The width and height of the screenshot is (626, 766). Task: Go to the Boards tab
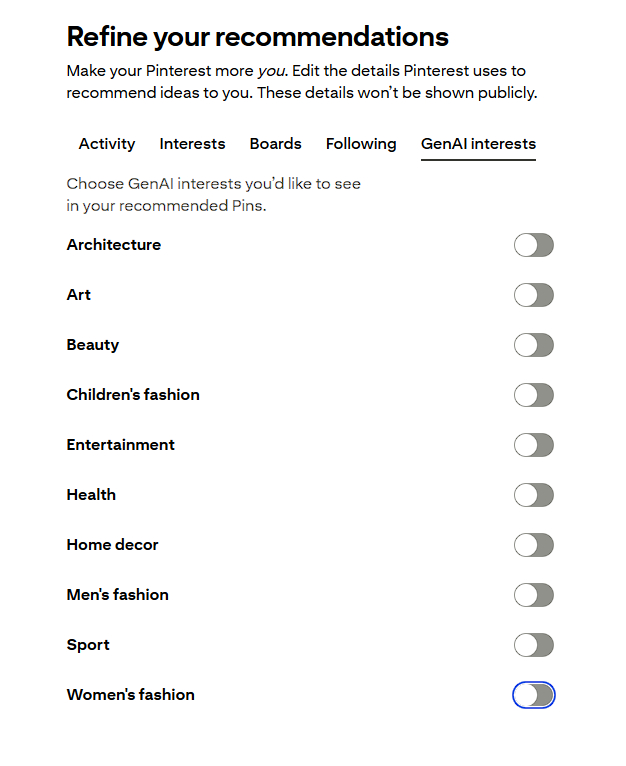click(275, 144)
